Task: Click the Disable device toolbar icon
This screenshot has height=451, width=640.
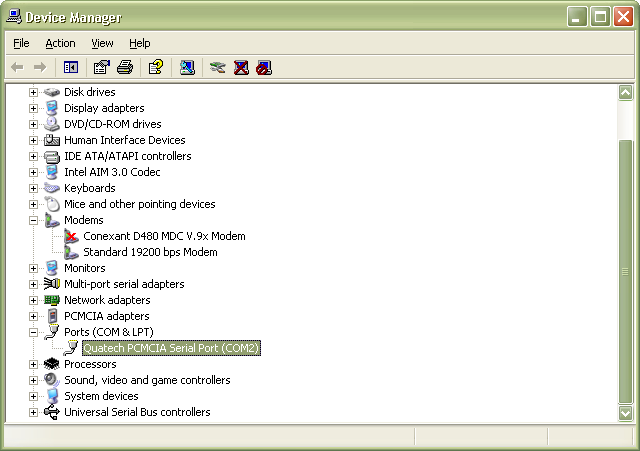Action: pyautogui.click(x=264, y=67)
